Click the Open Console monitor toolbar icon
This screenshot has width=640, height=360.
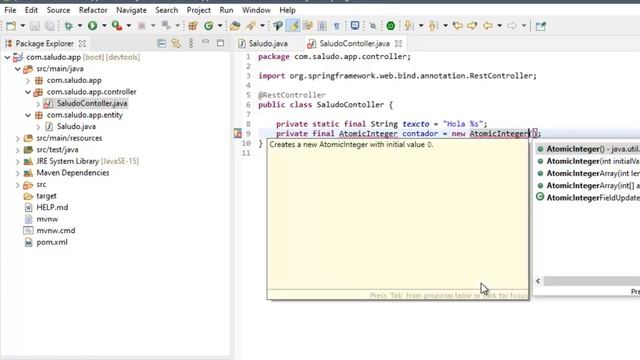coord(355,26)
